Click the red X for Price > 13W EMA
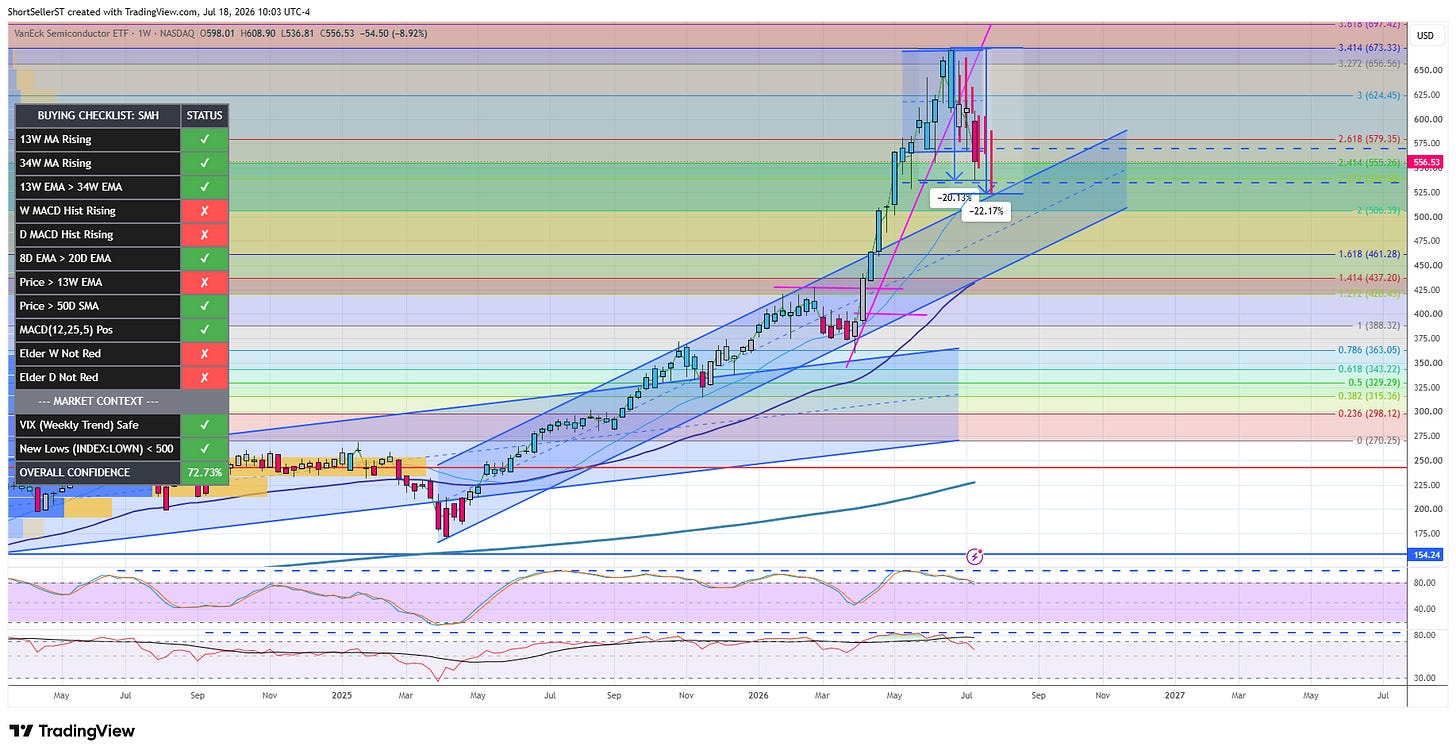Image resolution: width=1456 pixels, height=755 pixels. (205, 282)
